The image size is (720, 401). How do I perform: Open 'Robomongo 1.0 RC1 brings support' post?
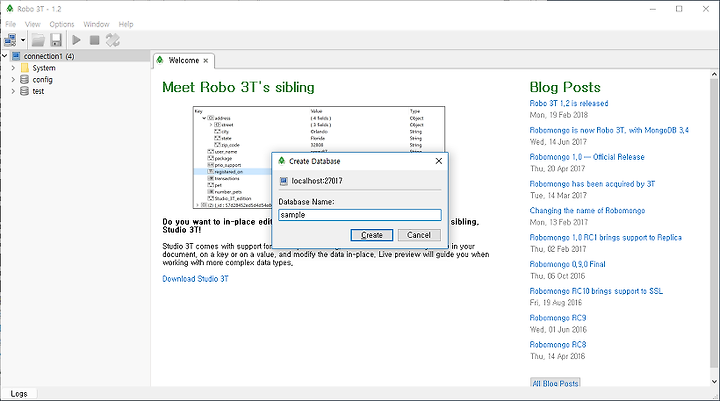pyautogui.click(x=606, y=237)
